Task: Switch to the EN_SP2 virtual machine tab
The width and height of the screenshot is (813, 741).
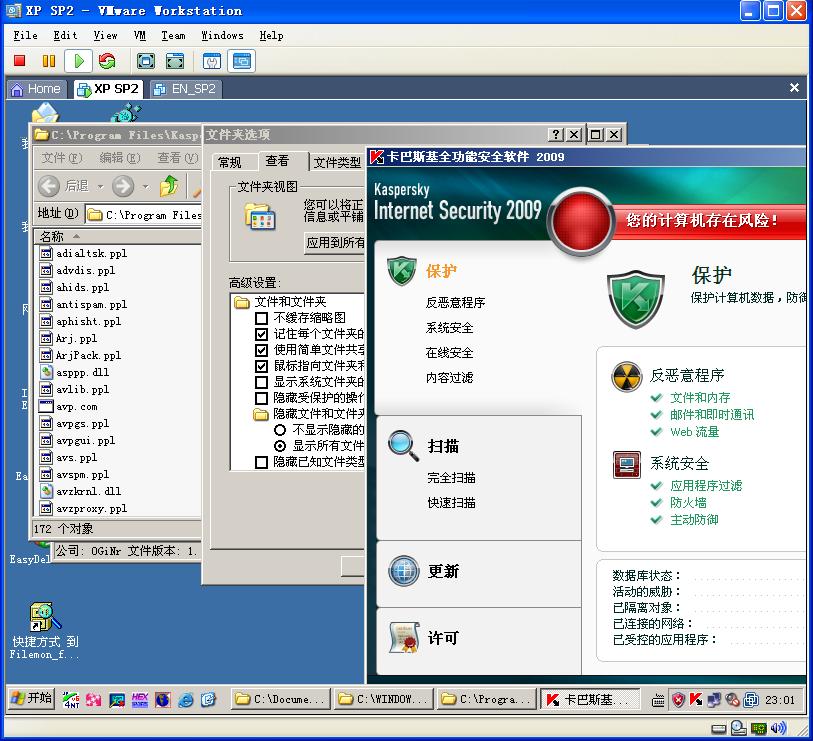Action: click(186, 89)
